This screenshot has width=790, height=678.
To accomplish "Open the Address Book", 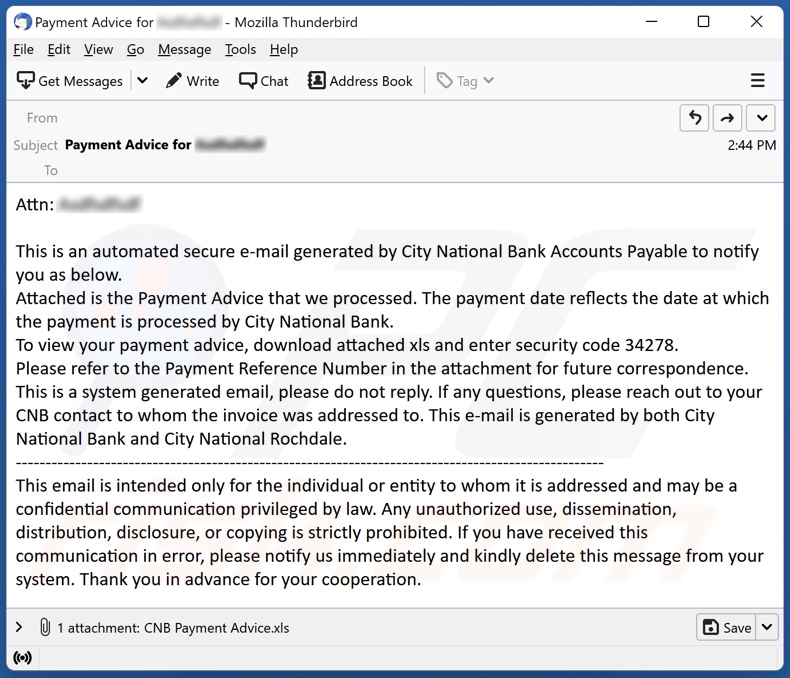I will [360, 81].
